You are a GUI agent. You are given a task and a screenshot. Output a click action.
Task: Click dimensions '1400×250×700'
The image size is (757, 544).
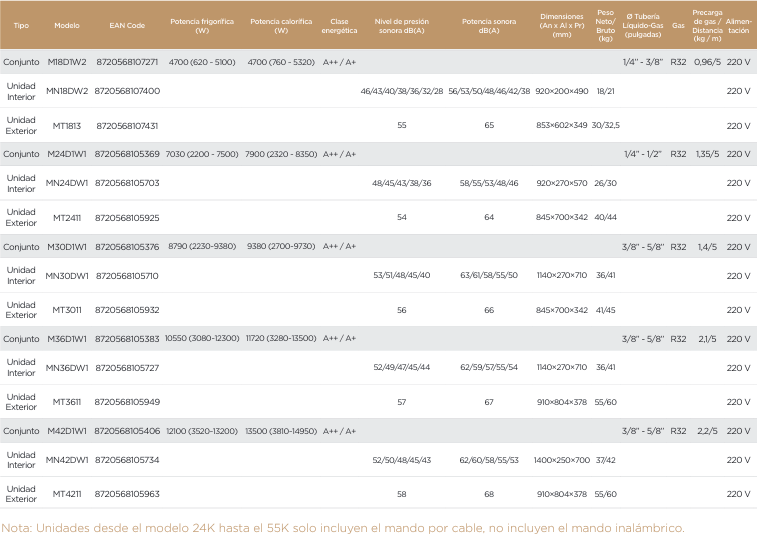(x=562, y=460)
